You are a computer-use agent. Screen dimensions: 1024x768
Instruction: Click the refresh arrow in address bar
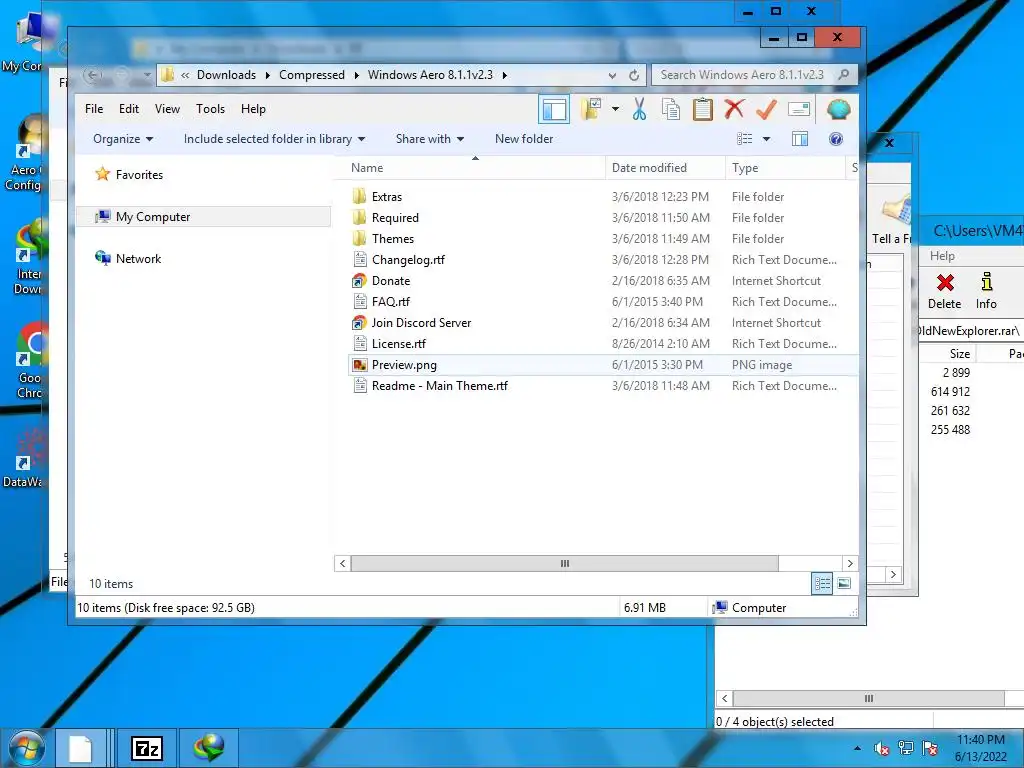click(x=633, y=75)
